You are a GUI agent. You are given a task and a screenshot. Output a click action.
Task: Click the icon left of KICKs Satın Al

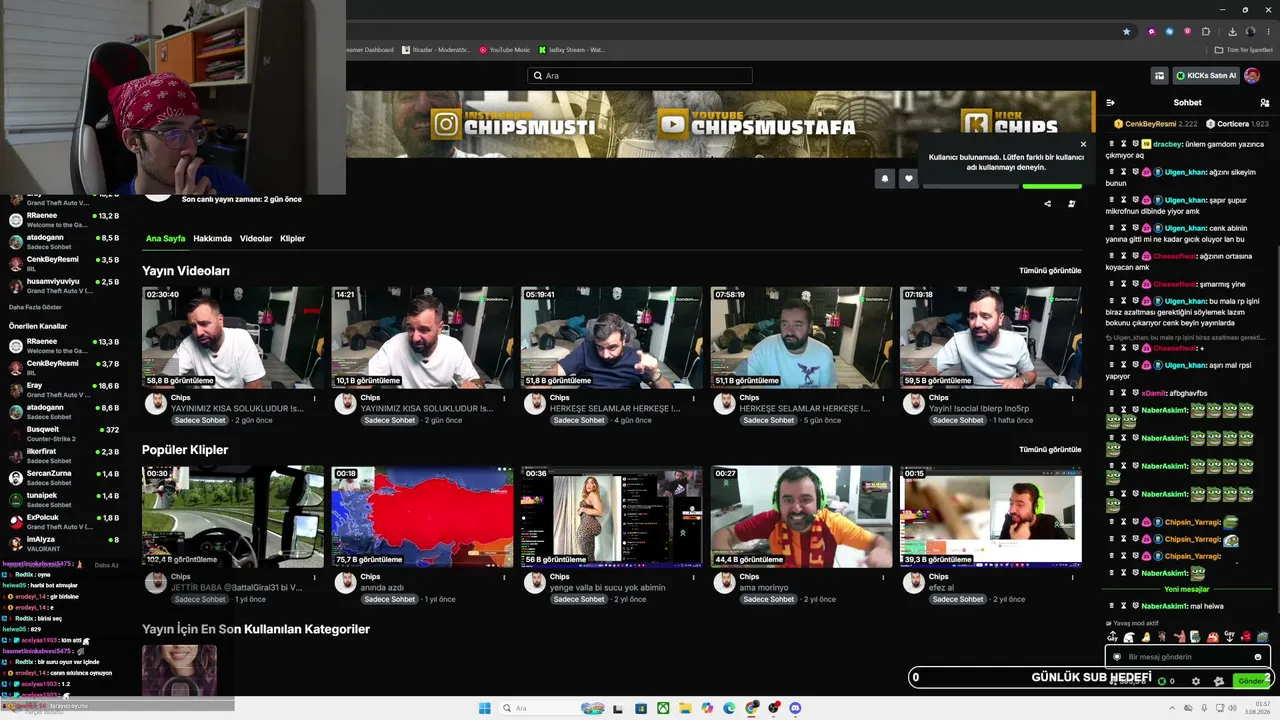coord(1159,75)
